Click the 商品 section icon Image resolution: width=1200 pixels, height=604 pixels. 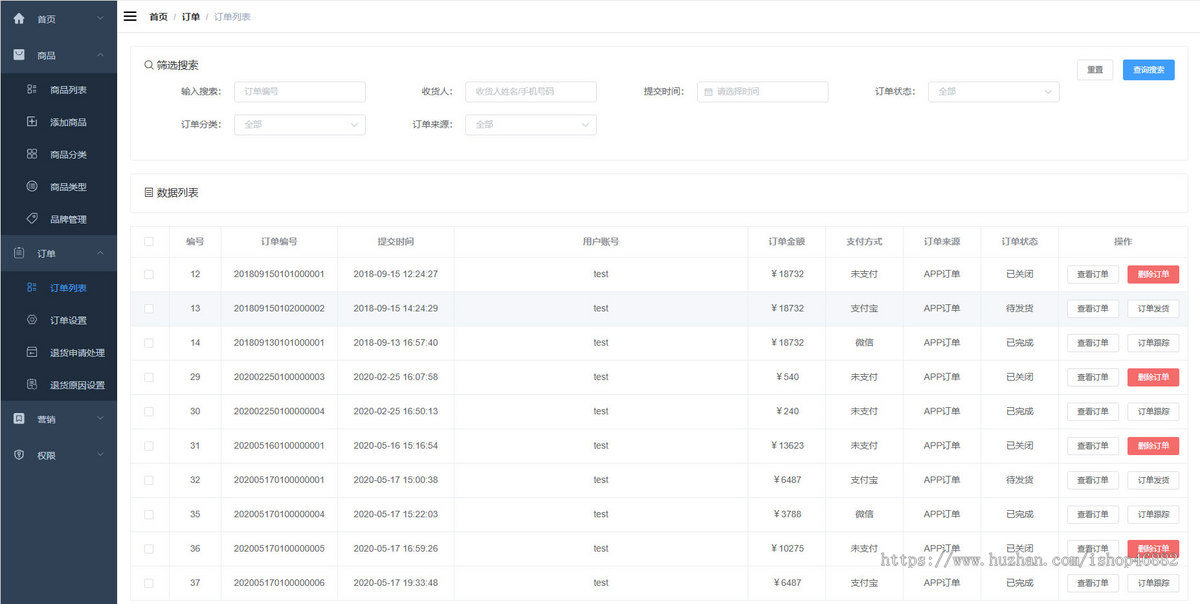(19, 55)
